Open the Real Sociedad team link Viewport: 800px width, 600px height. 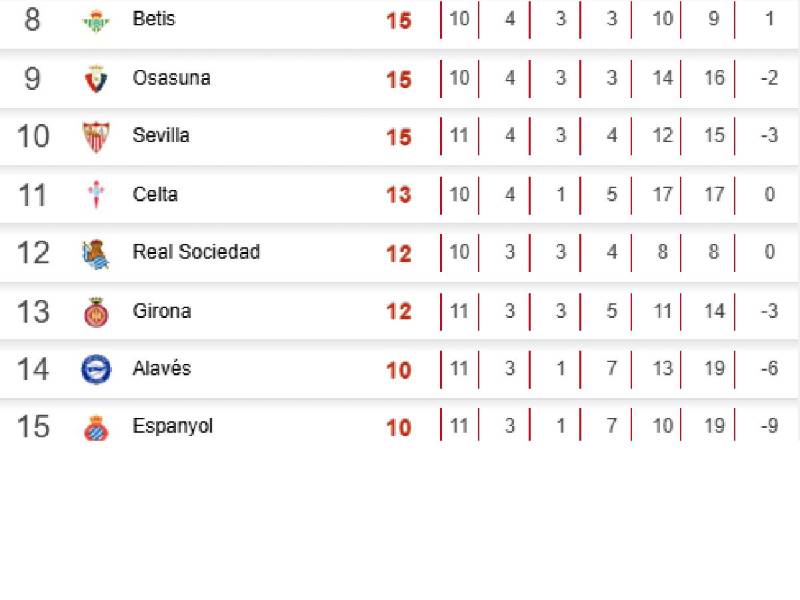[x=196, y=252]
